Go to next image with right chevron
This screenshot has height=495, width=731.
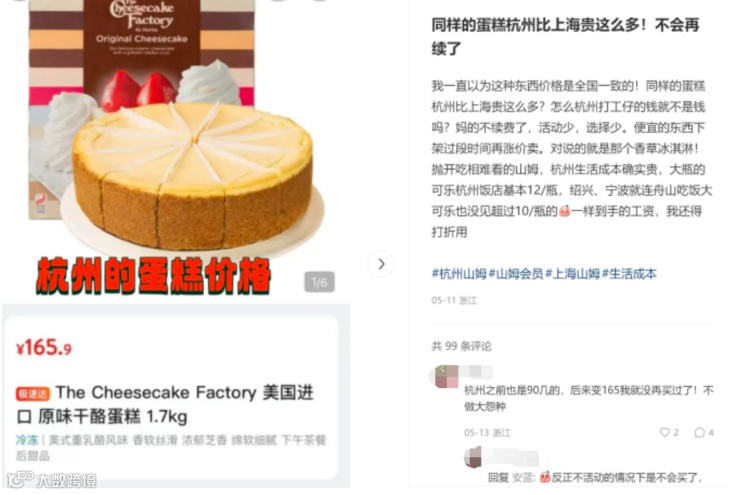coord(381,264)
